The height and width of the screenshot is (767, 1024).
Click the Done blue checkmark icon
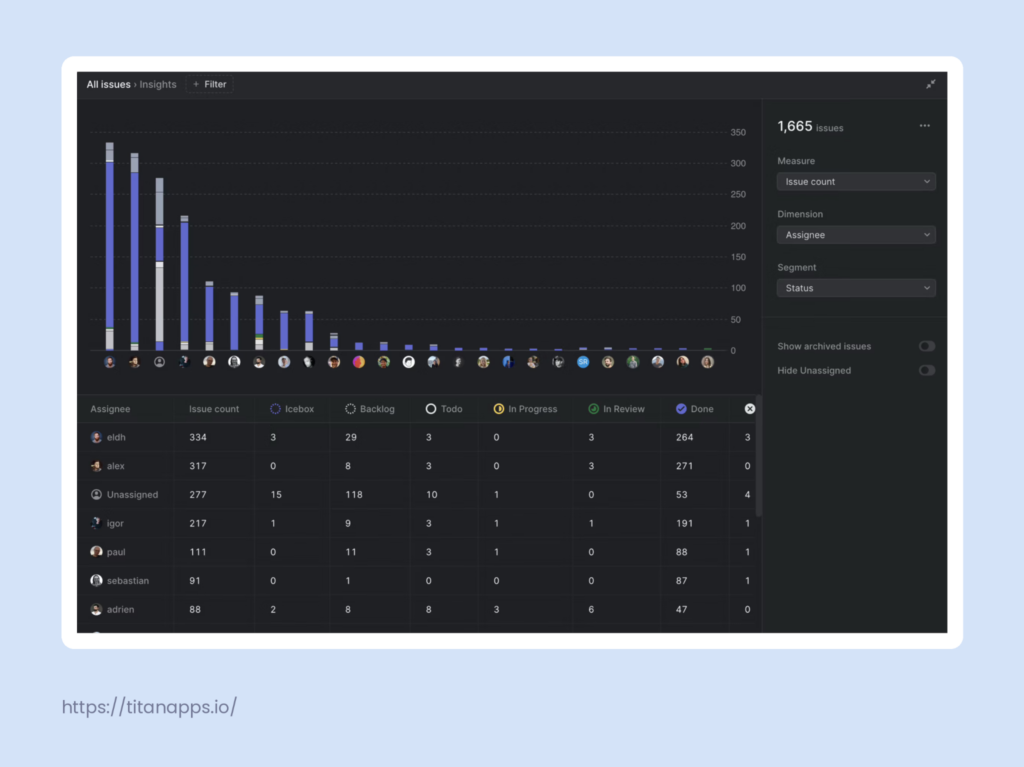[x=681, y=409]
